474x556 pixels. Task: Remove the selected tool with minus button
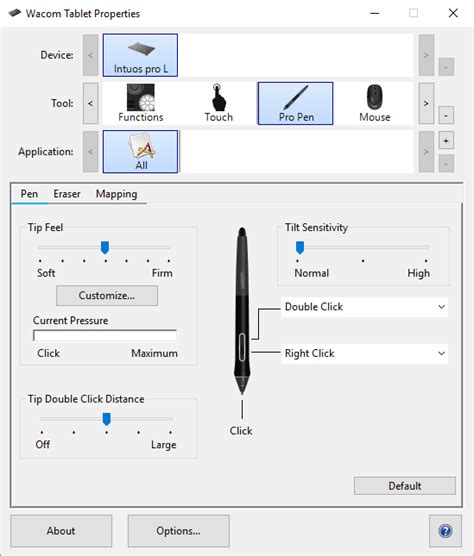(x=446, y=115)
